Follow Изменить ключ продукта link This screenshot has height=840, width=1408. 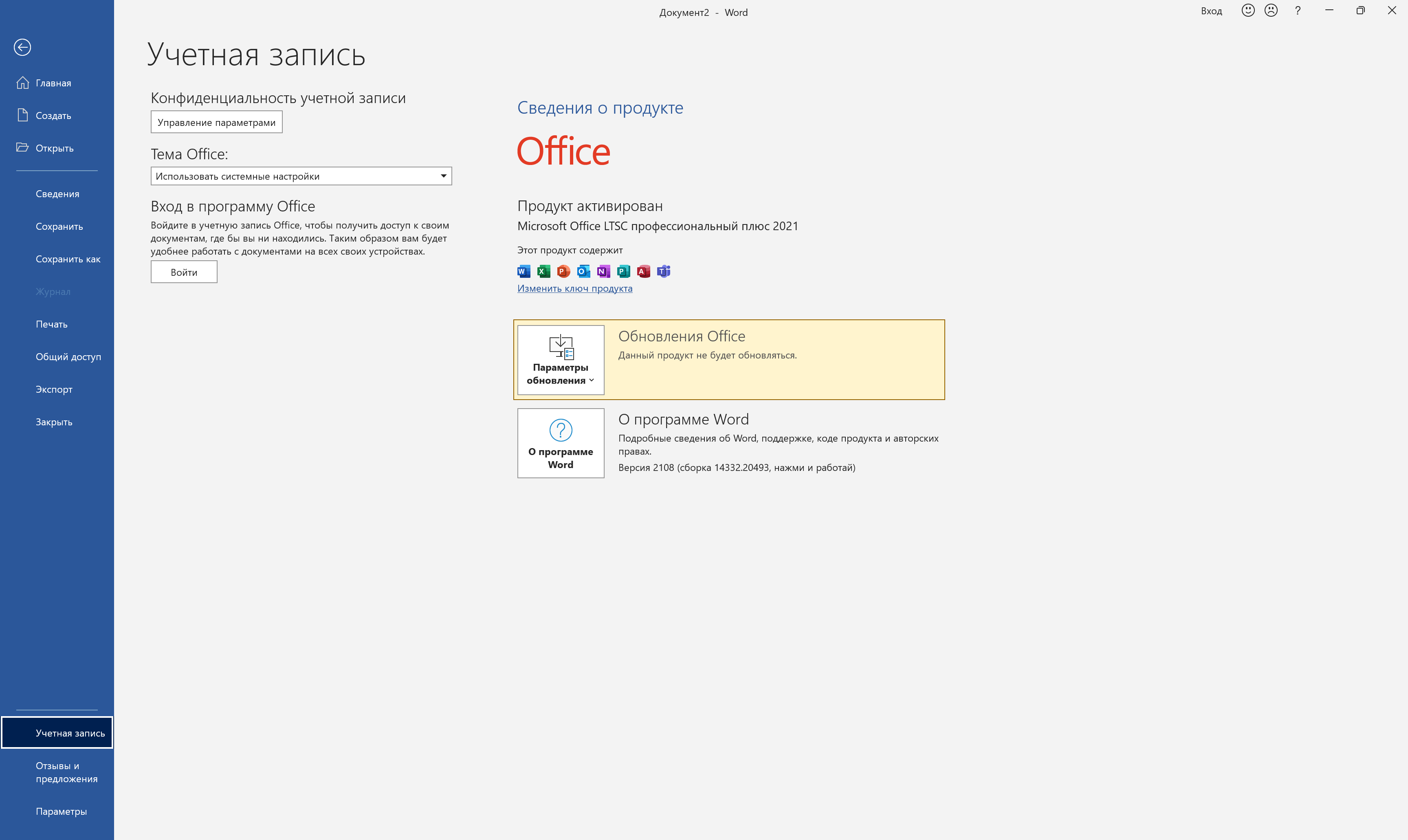(x=574, y=289)
